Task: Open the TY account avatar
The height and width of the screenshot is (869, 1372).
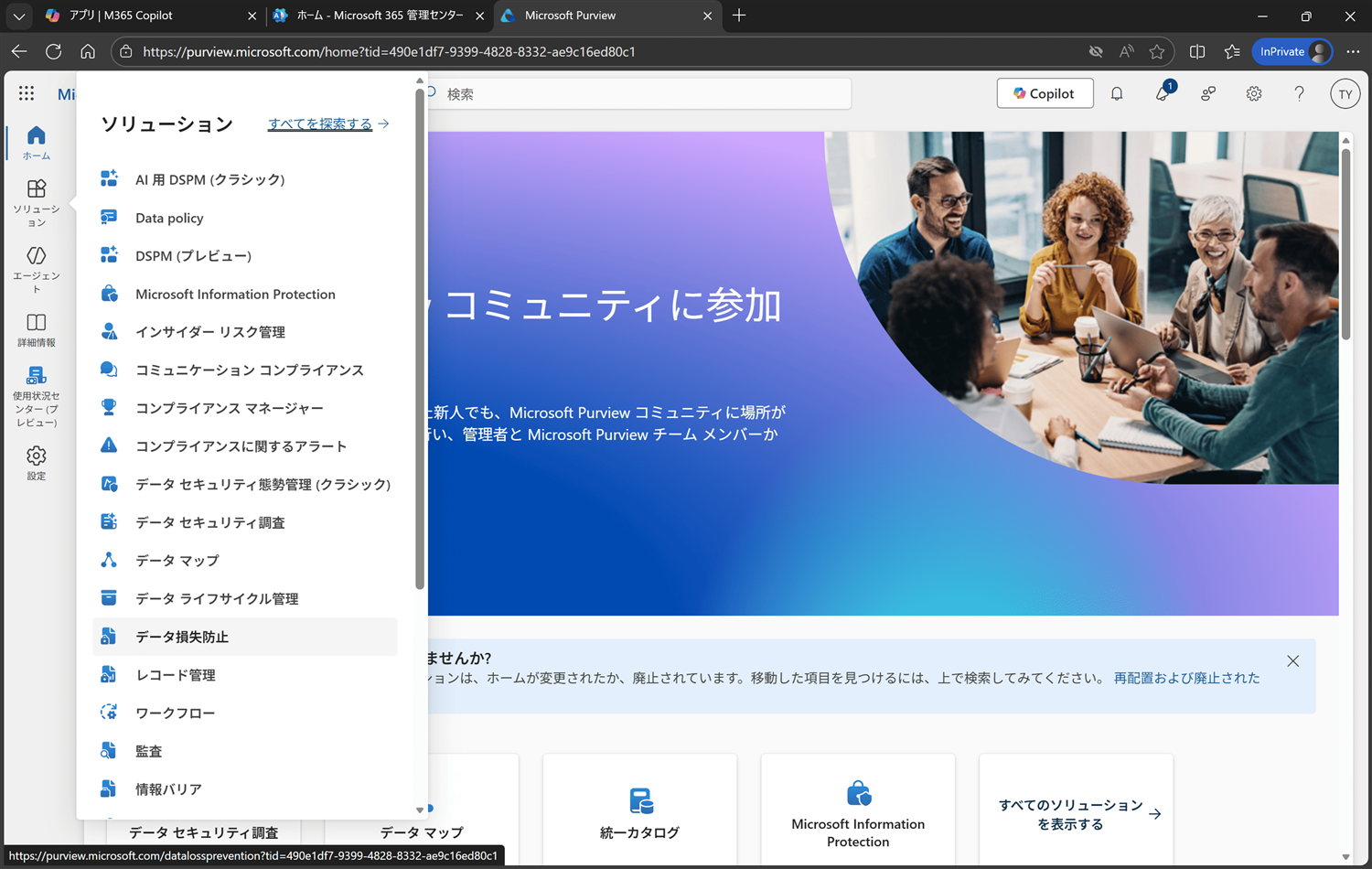Action: [1345, 93]
